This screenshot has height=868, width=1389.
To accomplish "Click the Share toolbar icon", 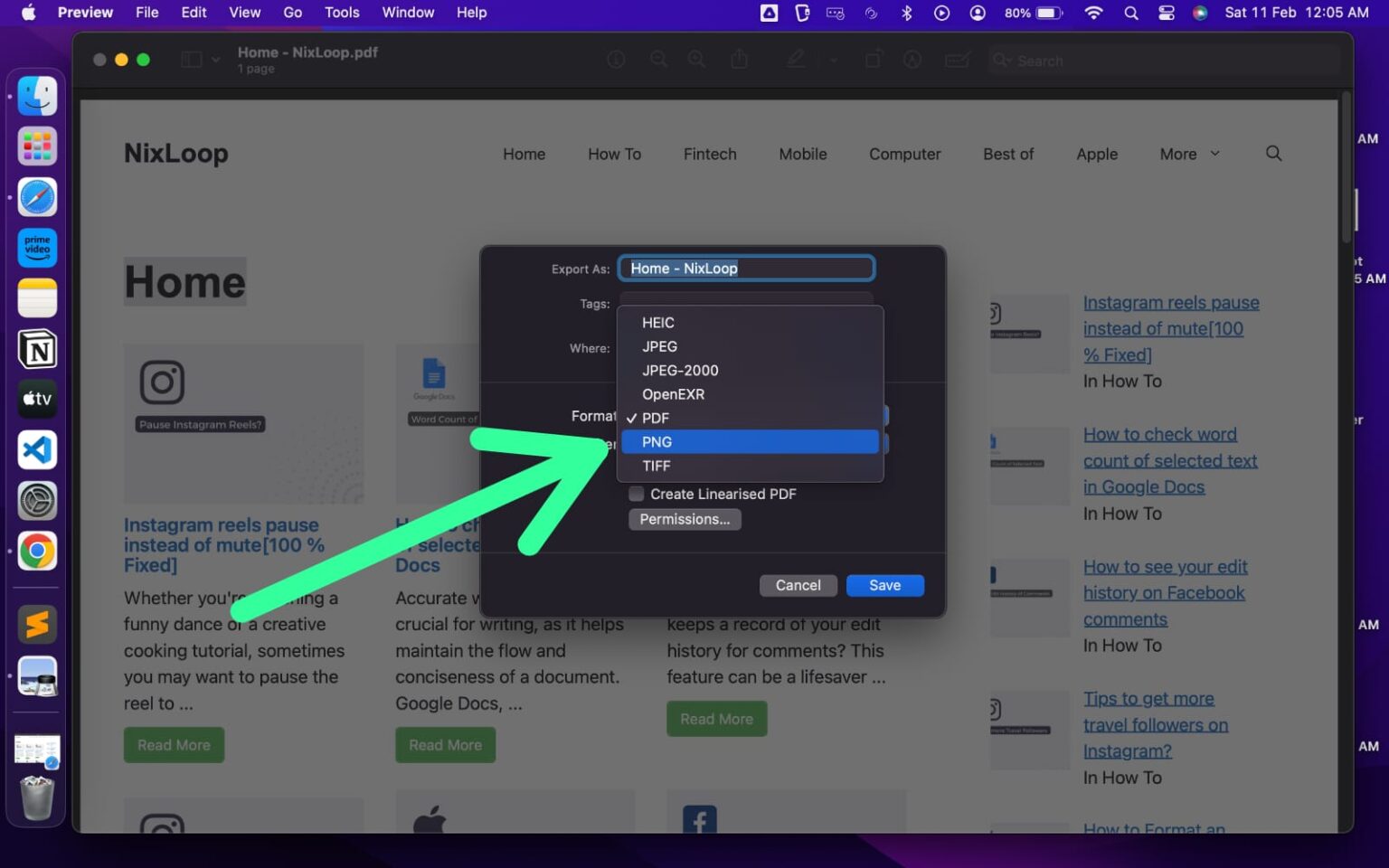I will pos(739,60).
